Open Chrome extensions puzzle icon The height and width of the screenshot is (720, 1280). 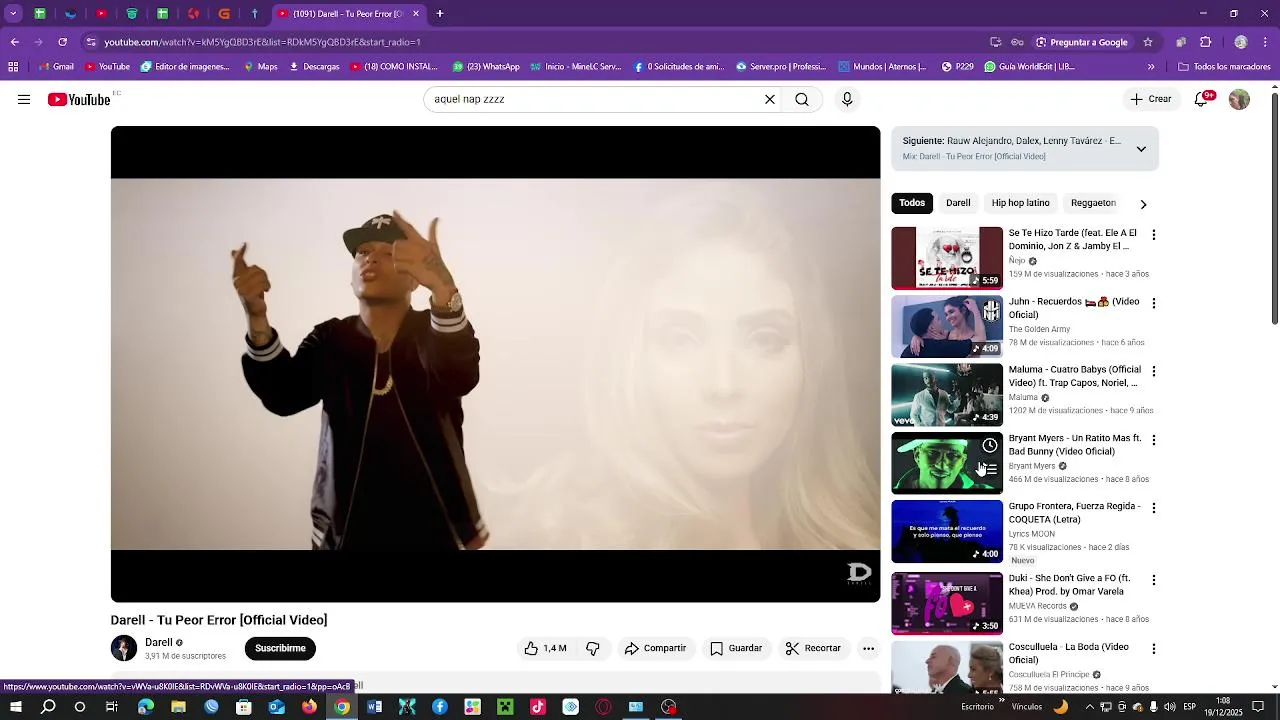pyautogui.click(x=1206, y=42)
